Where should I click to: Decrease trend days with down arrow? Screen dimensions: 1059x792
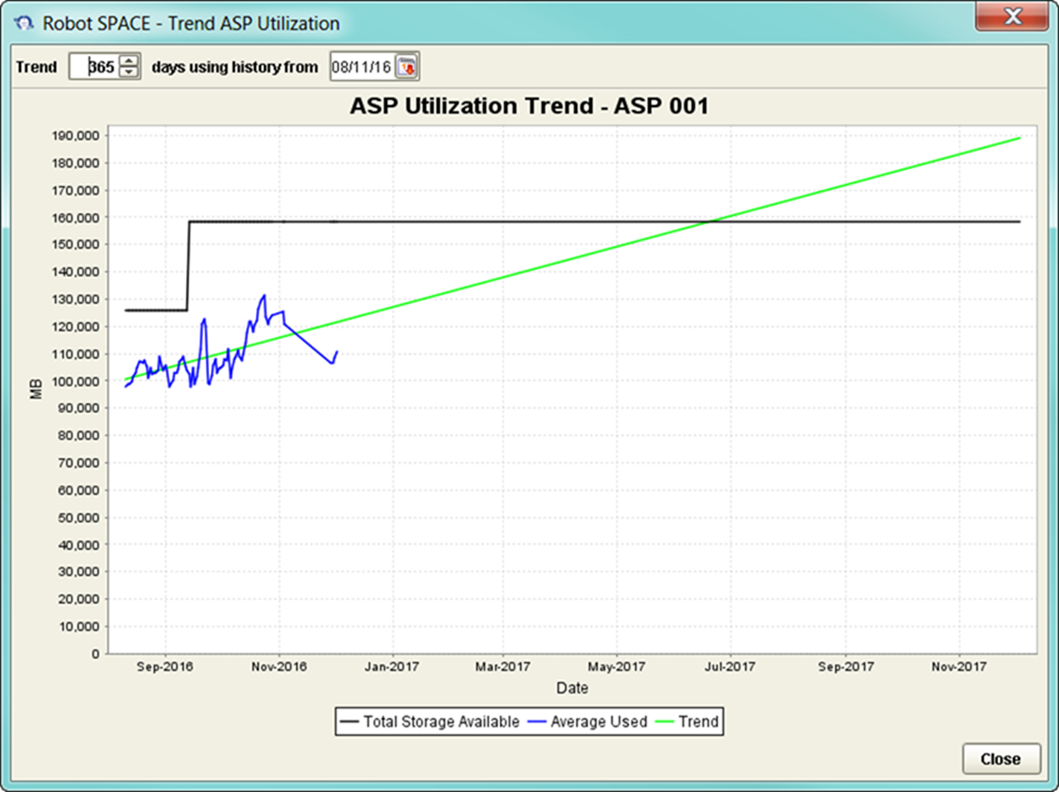(x=128, y=72)
